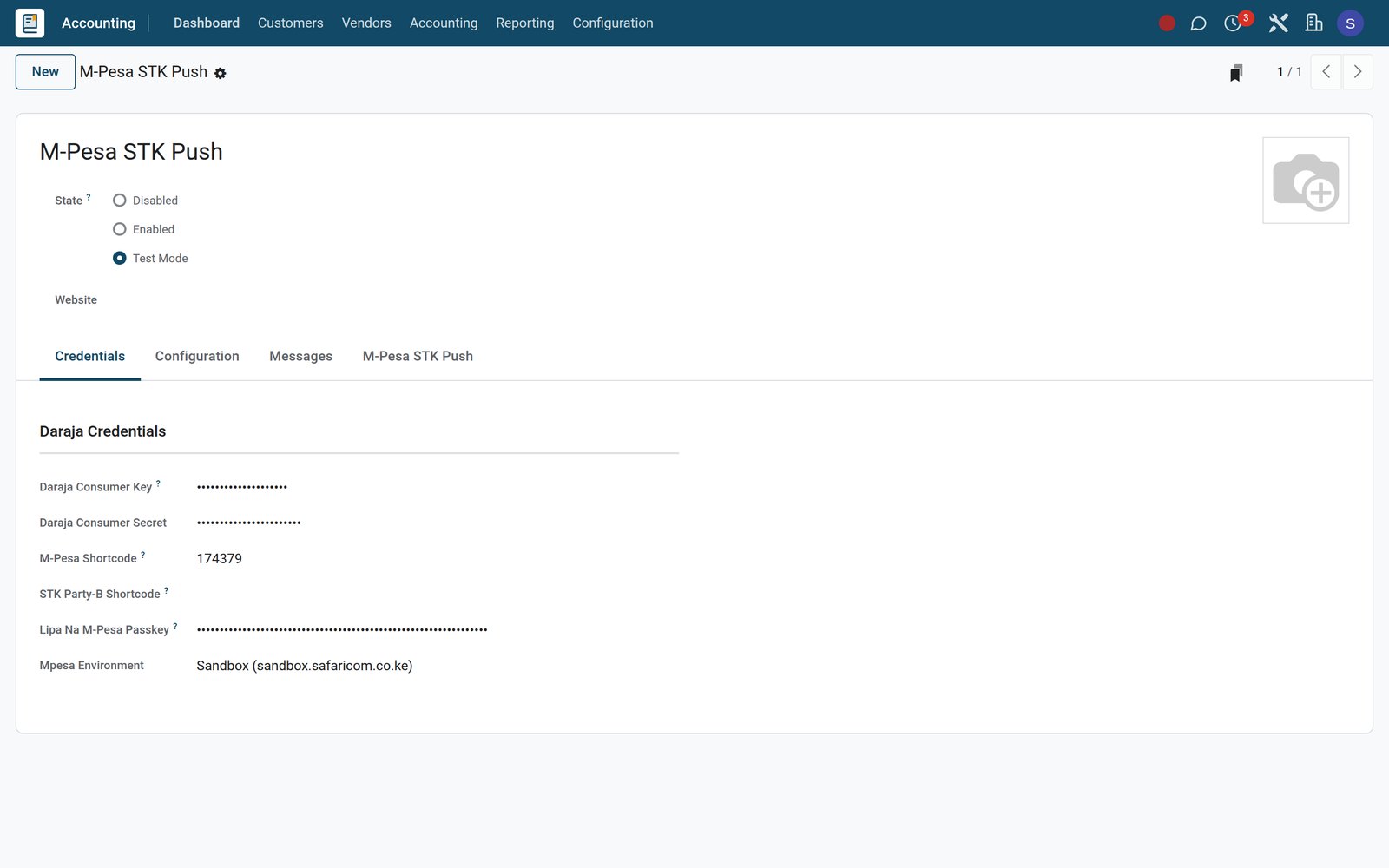
Task: Select the Test Mode radio button
Action: point(120,258)
